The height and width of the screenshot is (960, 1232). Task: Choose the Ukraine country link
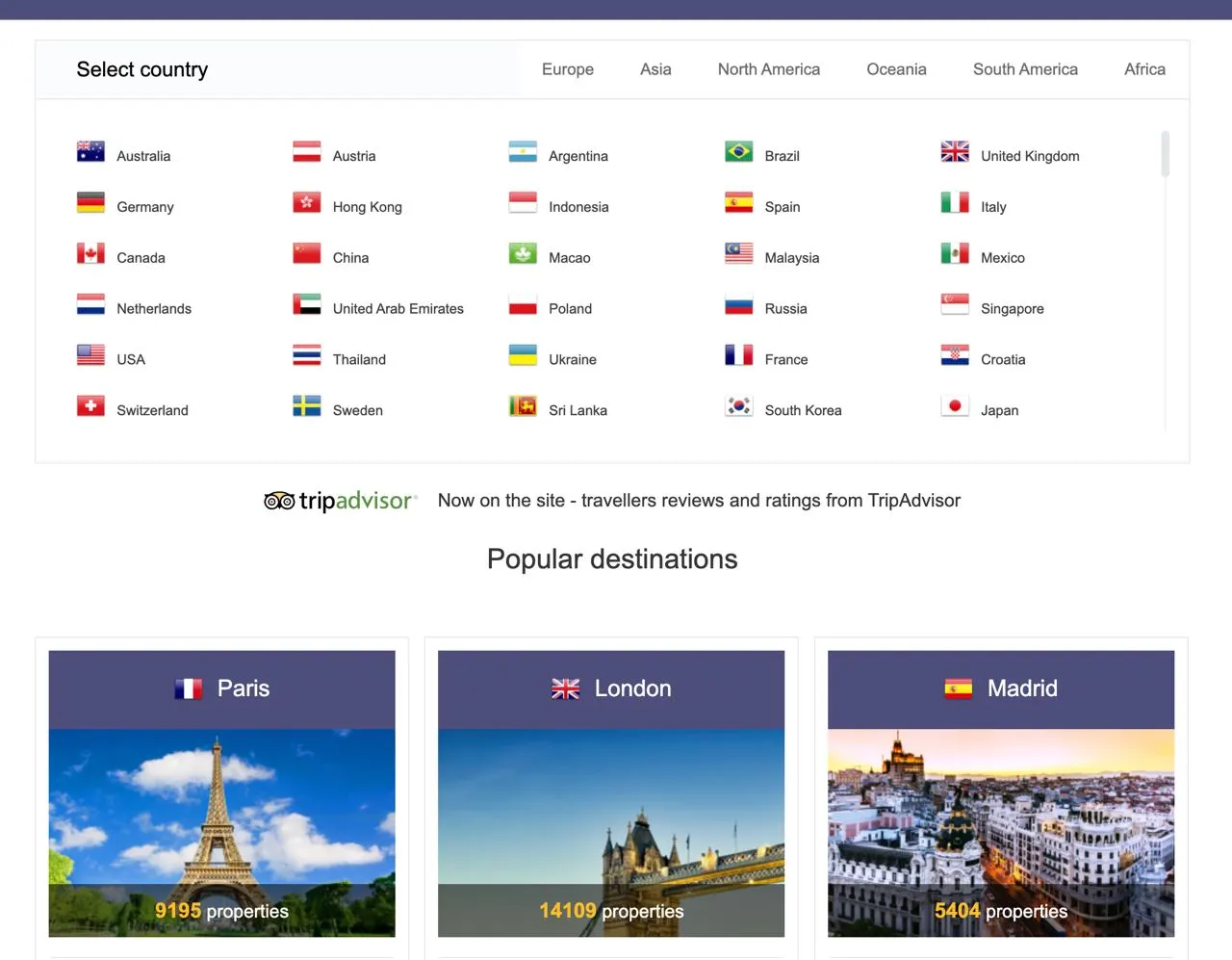point(572,360)
